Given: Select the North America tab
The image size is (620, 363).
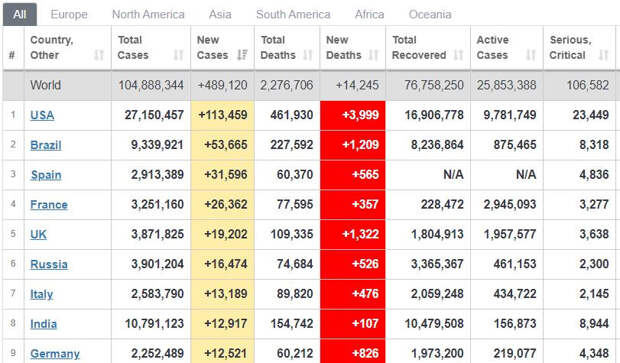Looking at the screenshot, I should click(x=148, y=15).
